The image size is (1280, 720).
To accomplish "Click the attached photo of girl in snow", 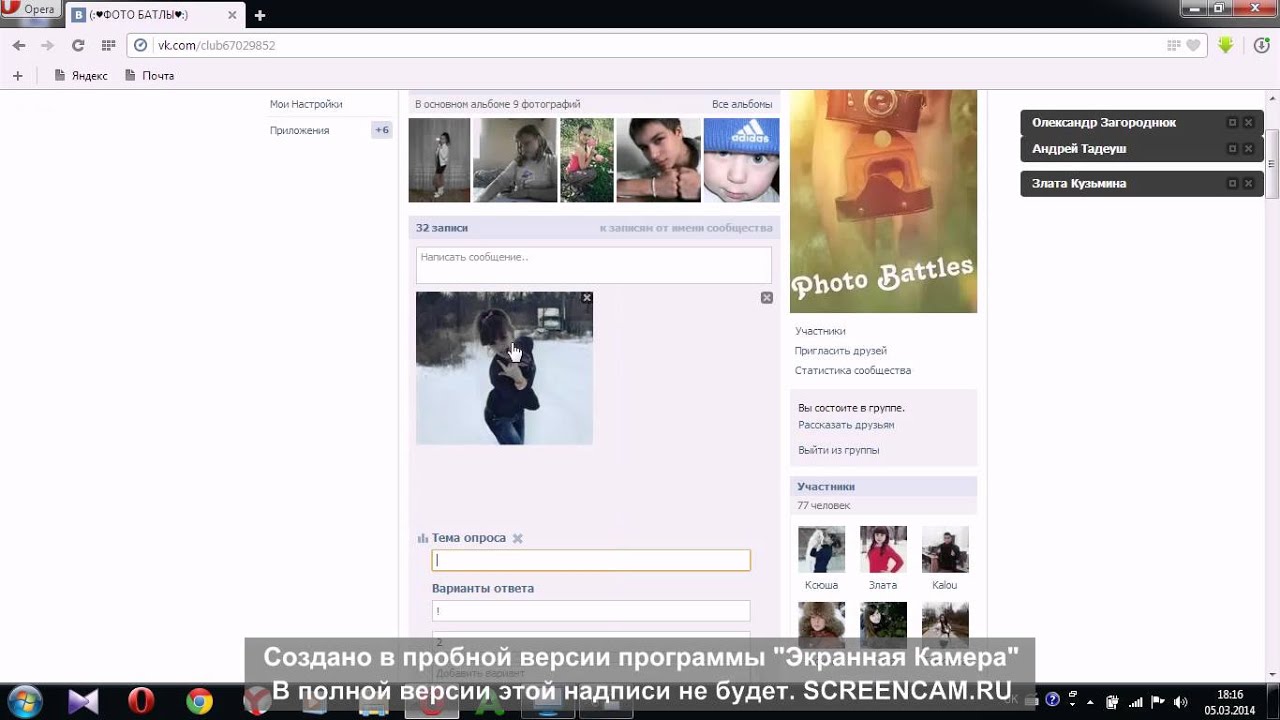I will [504, 368].
